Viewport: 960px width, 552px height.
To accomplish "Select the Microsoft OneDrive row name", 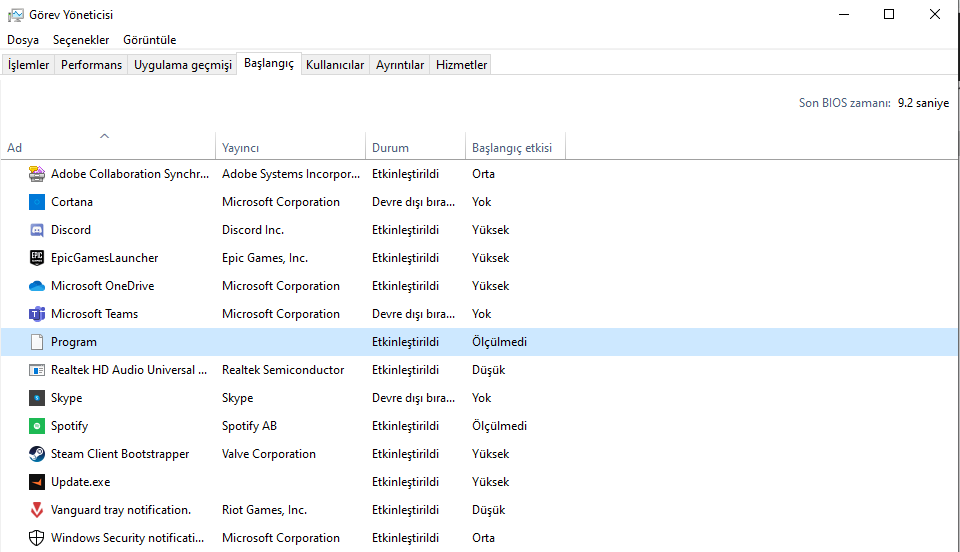I will click(102, 286).
